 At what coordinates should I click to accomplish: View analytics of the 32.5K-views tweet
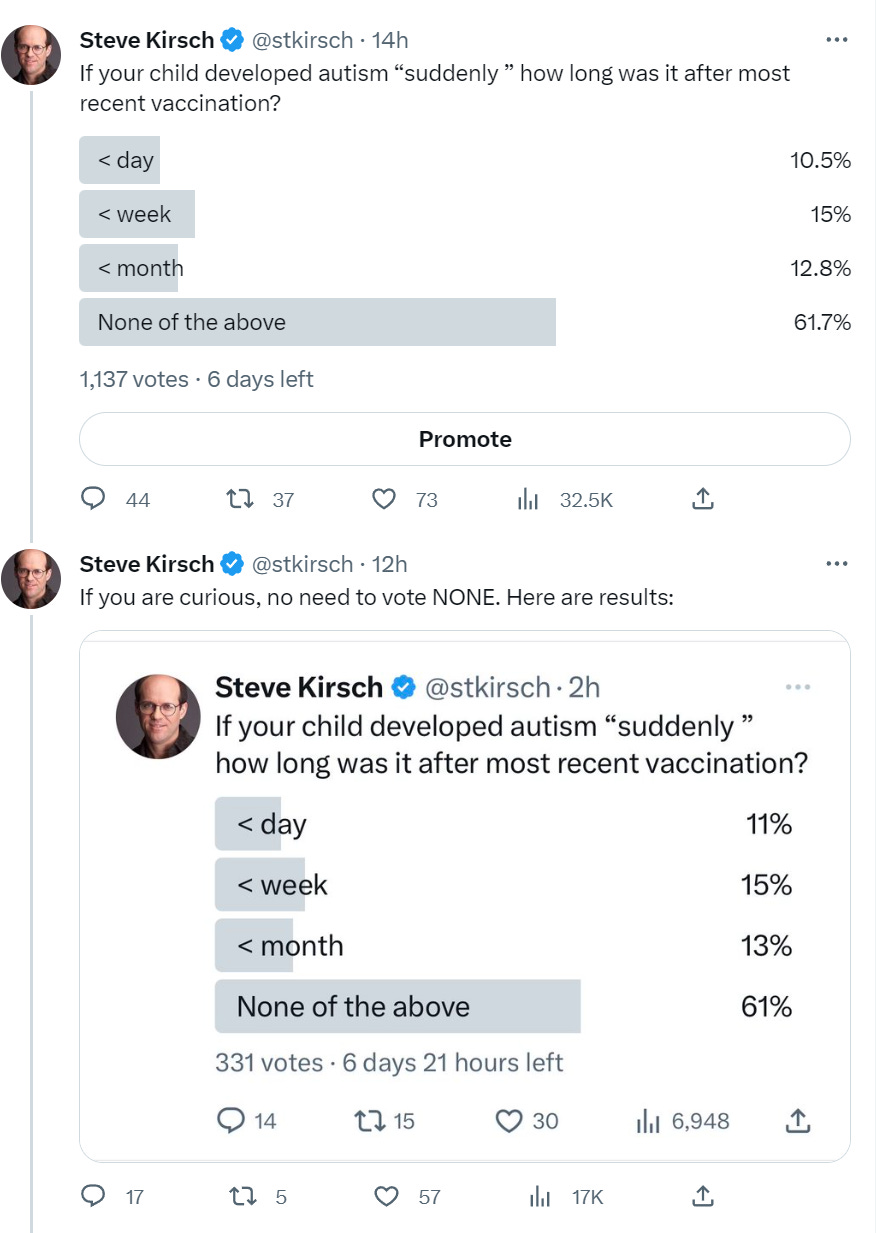point(528,499)
